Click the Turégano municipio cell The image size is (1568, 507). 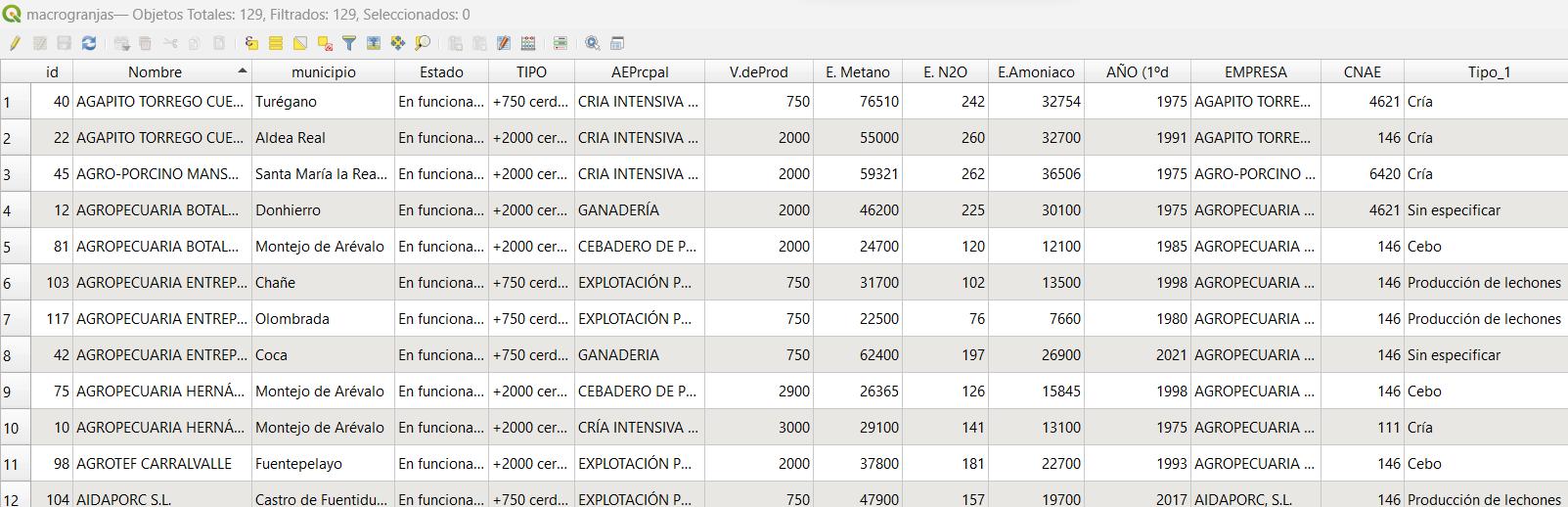tap(324, 102)
